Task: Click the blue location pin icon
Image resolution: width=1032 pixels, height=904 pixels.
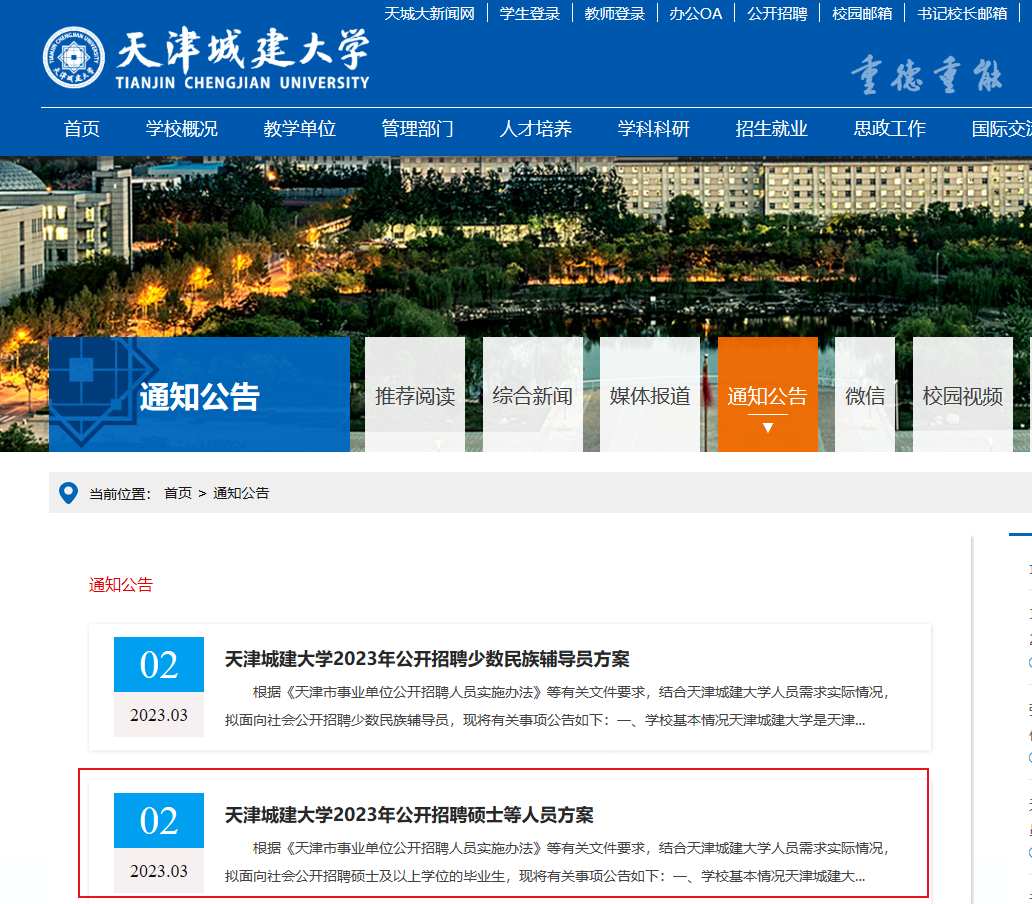Action: point(68,493)
